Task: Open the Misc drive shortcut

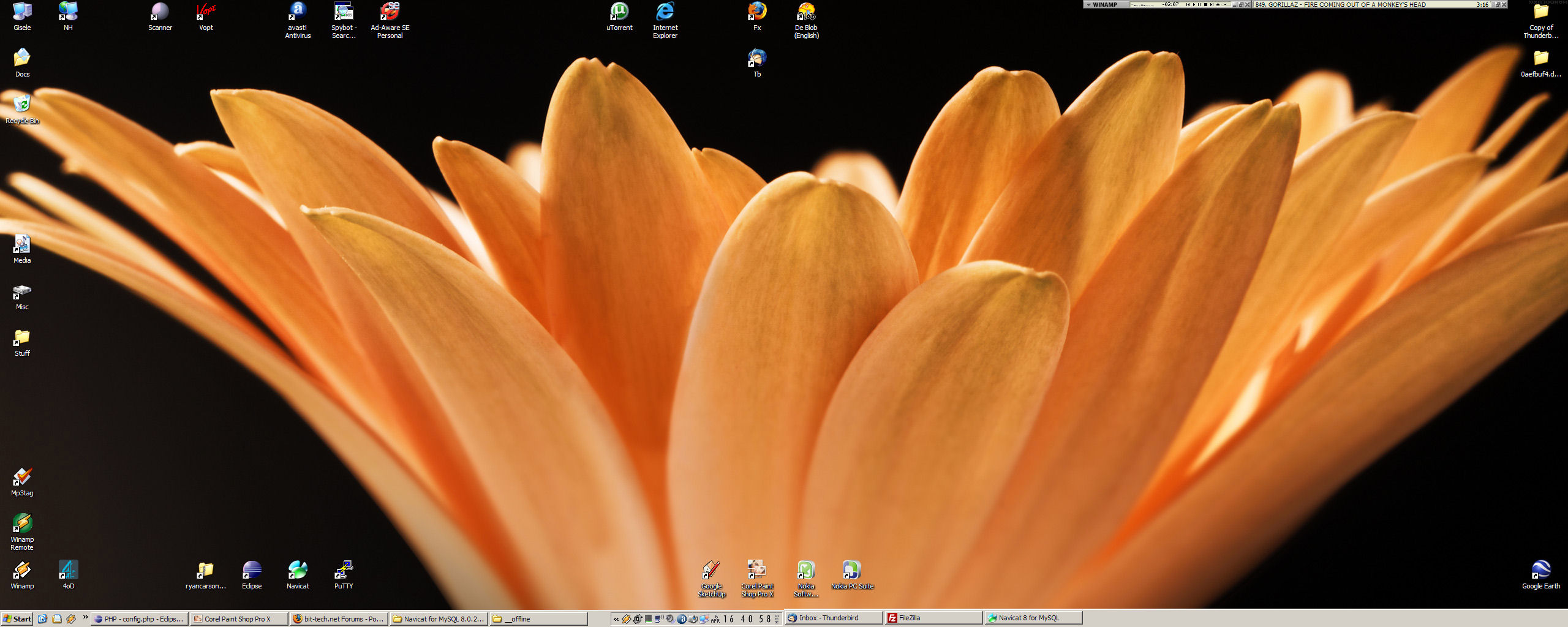Action: tap(22, 296)
